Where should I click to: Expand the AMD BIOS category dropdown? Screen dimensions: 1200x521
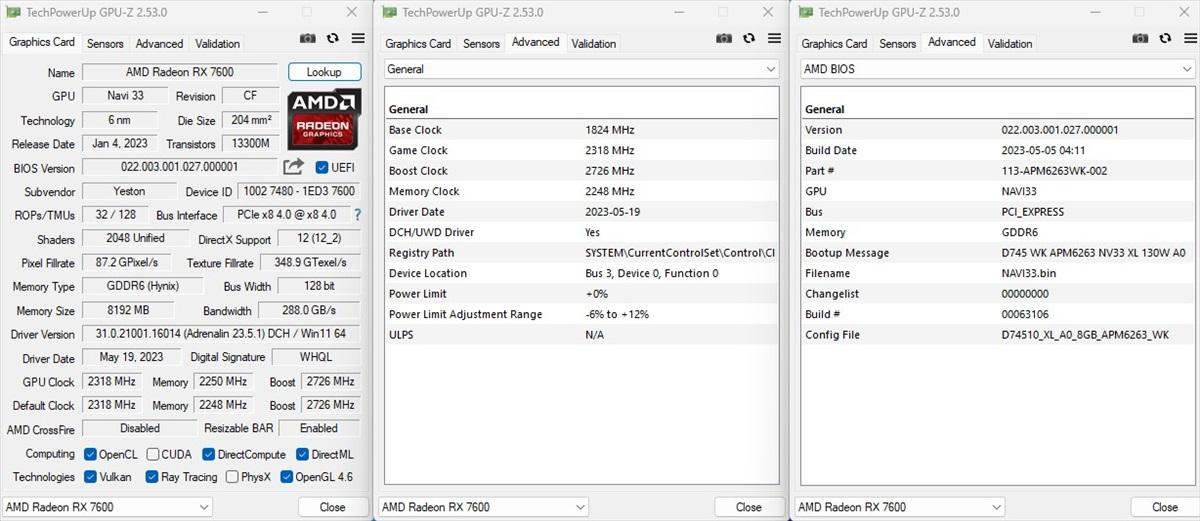point(997,69)
